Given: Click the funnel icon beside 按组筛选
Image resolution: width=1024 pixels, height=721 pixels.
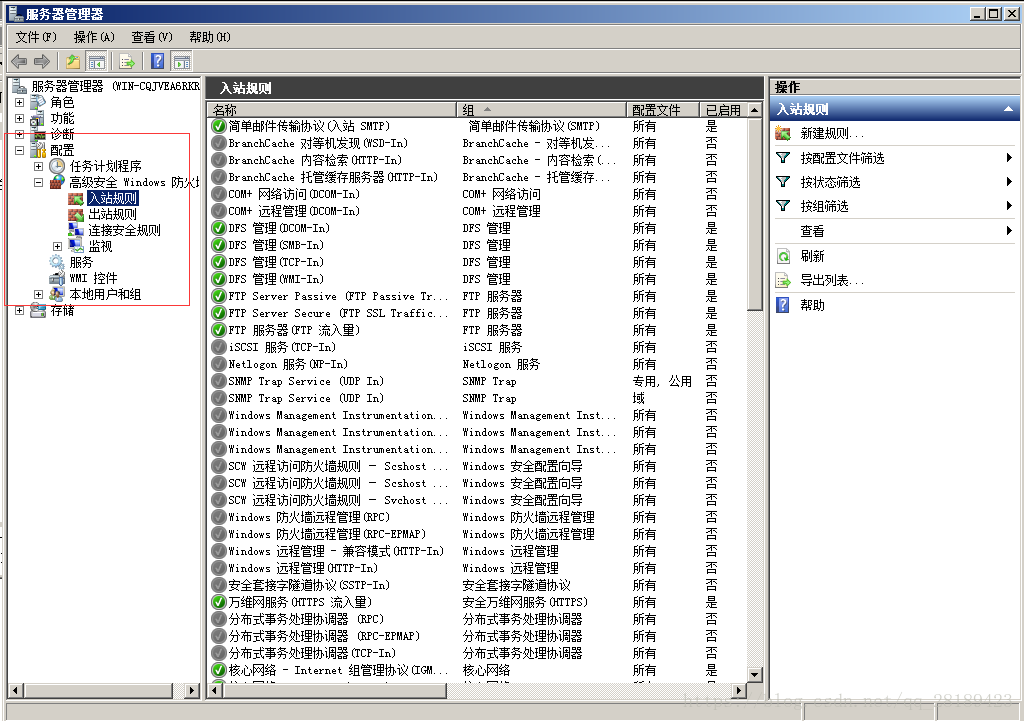Looking at the screenshot, I should pyautogui.click(x=783, y=206).
